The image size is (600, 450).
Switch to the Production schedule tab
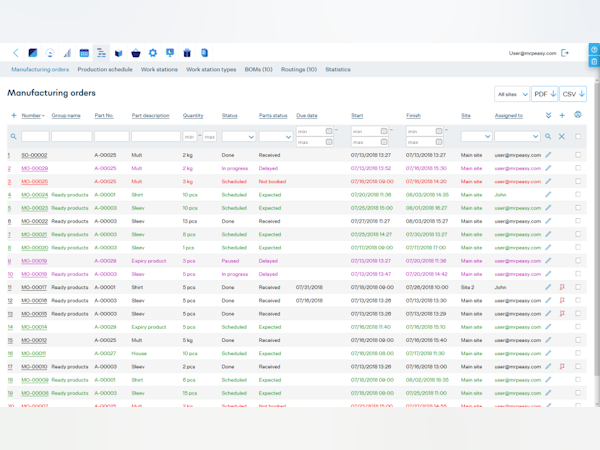tap(105, 70)
